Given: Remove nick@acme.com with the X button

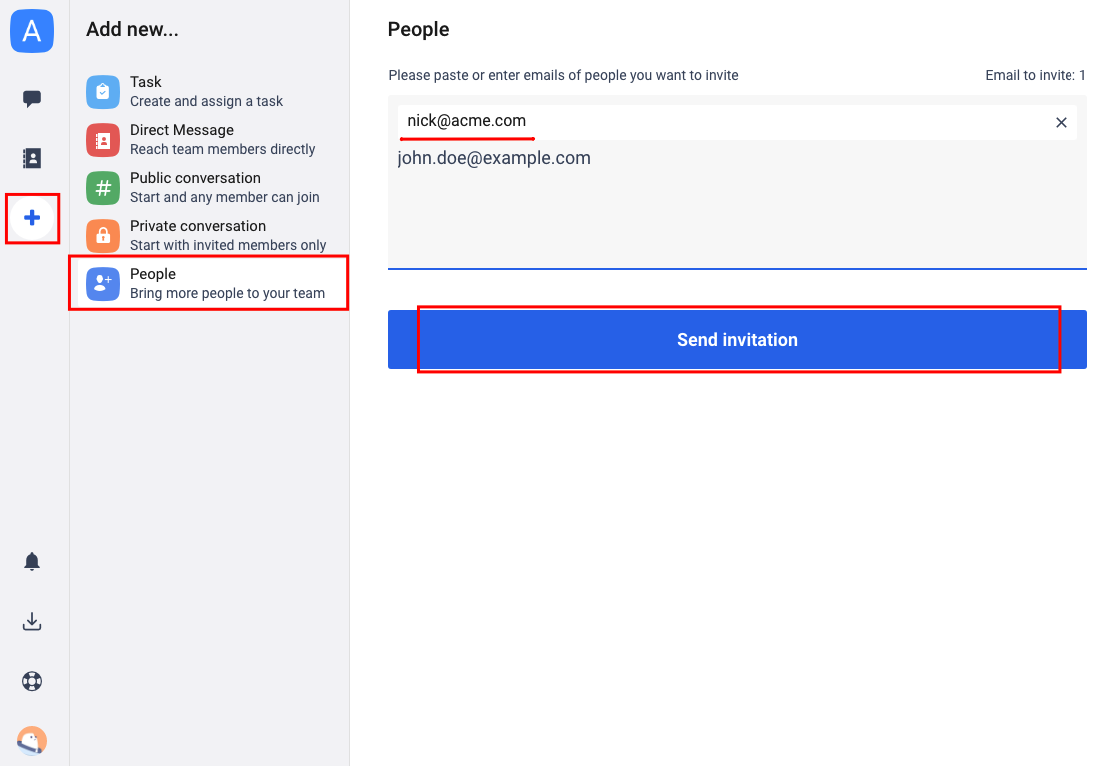Looking at the screenshot, I should click(1061, 123).
